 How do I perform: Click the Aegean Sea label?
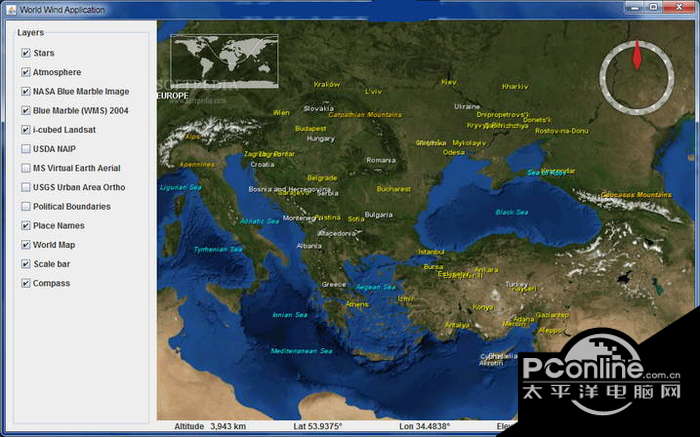[x=376, y=287]
